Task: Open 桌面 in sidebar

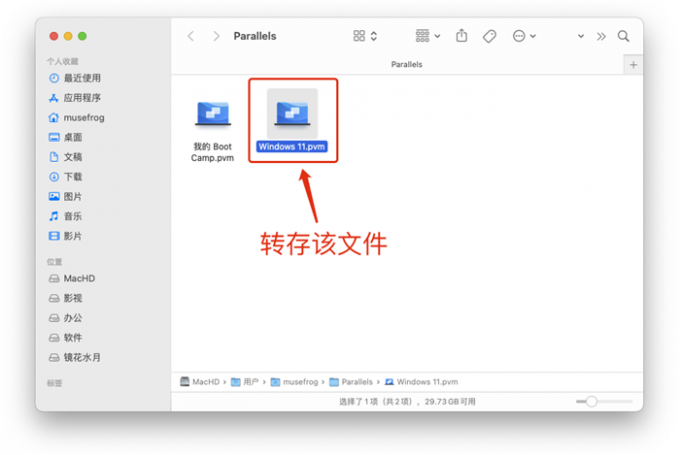Action: coord(72,137)
